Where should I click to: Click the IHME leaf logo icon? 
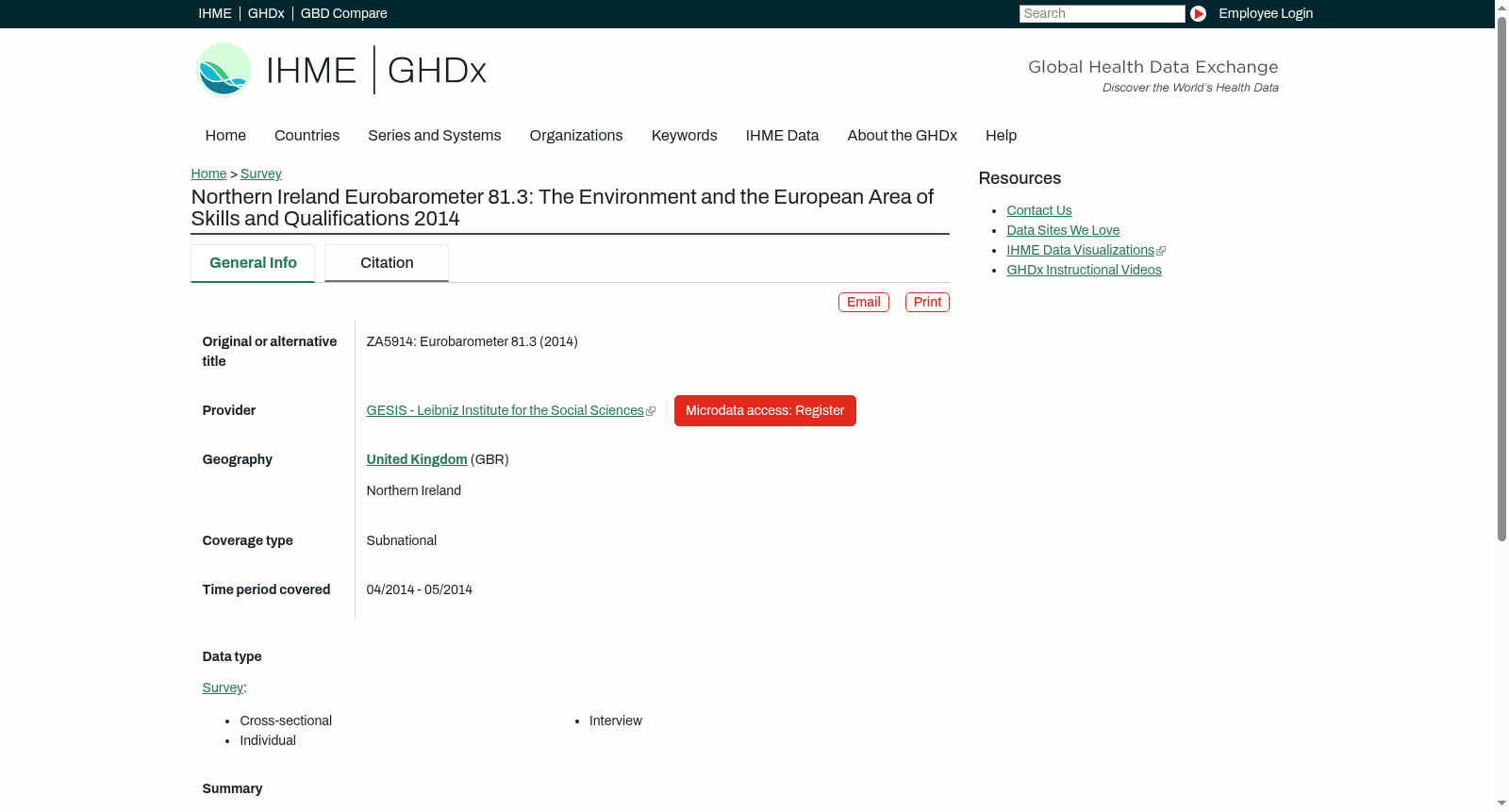click(x=224, y=70)
